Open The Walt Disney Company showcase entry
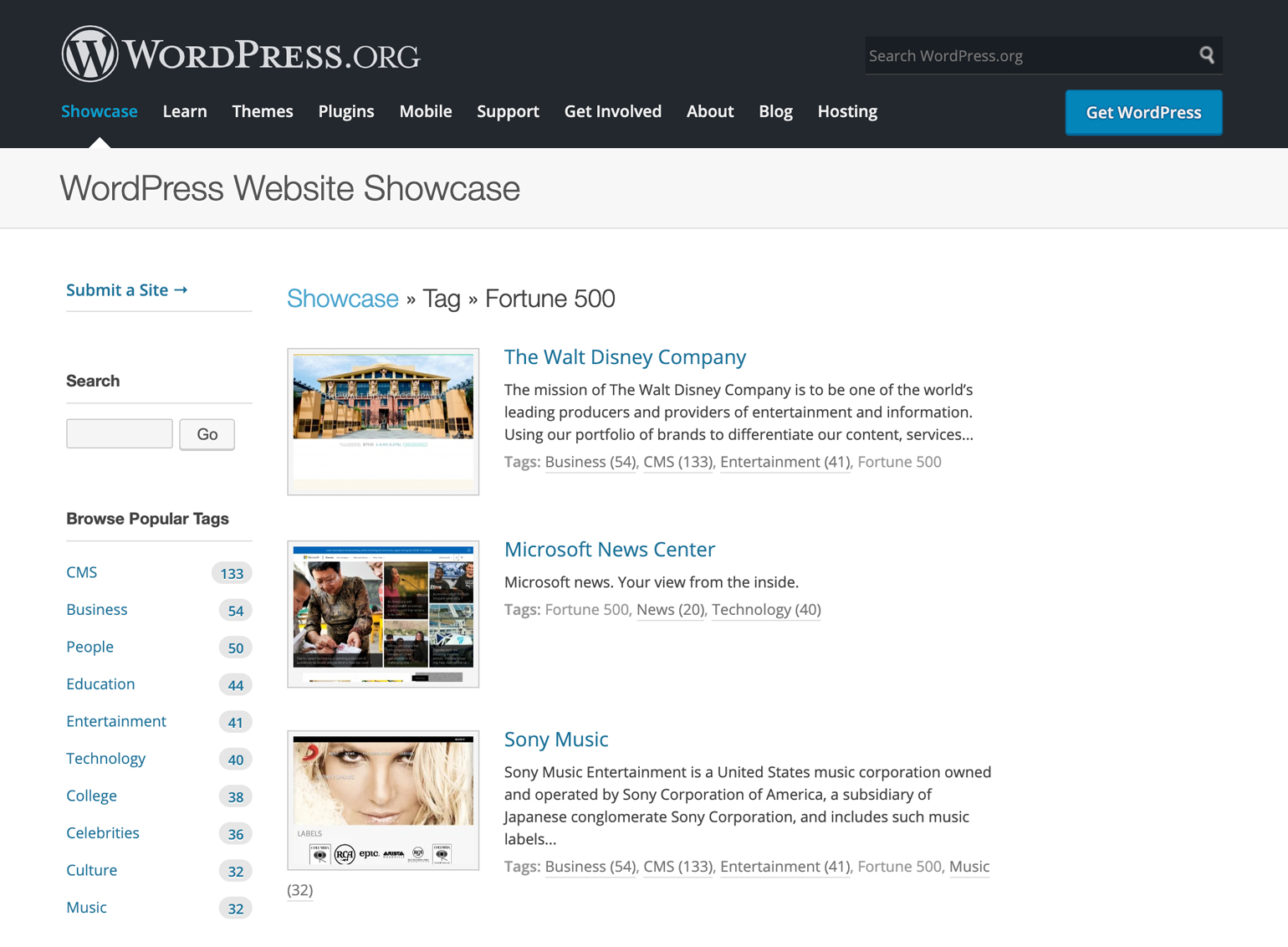 (625, 356)
